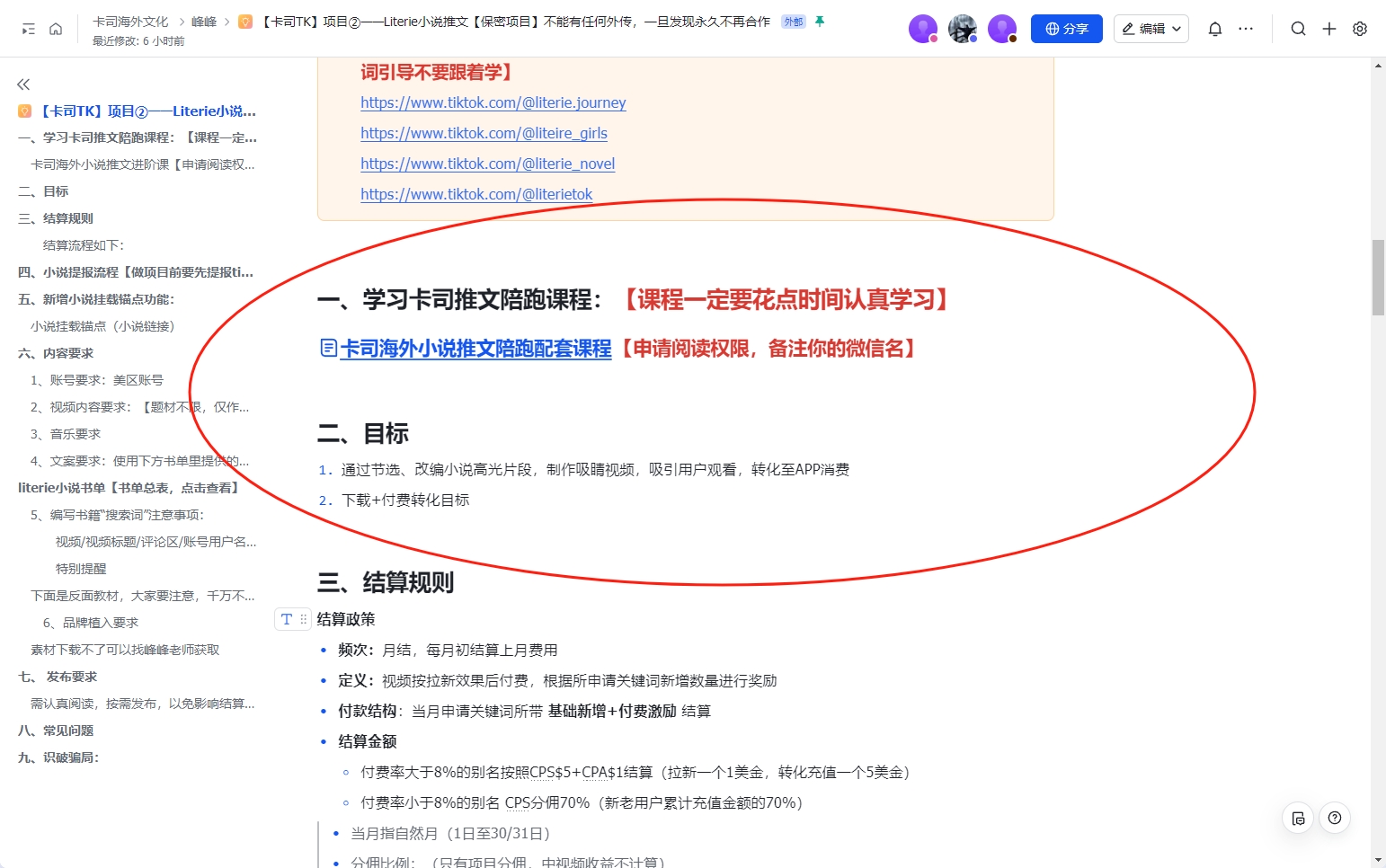The height and width of the screenshot is (868, 1386).
Task: Click the orange document icon in breadcrumb
Action: click(245, 22)
